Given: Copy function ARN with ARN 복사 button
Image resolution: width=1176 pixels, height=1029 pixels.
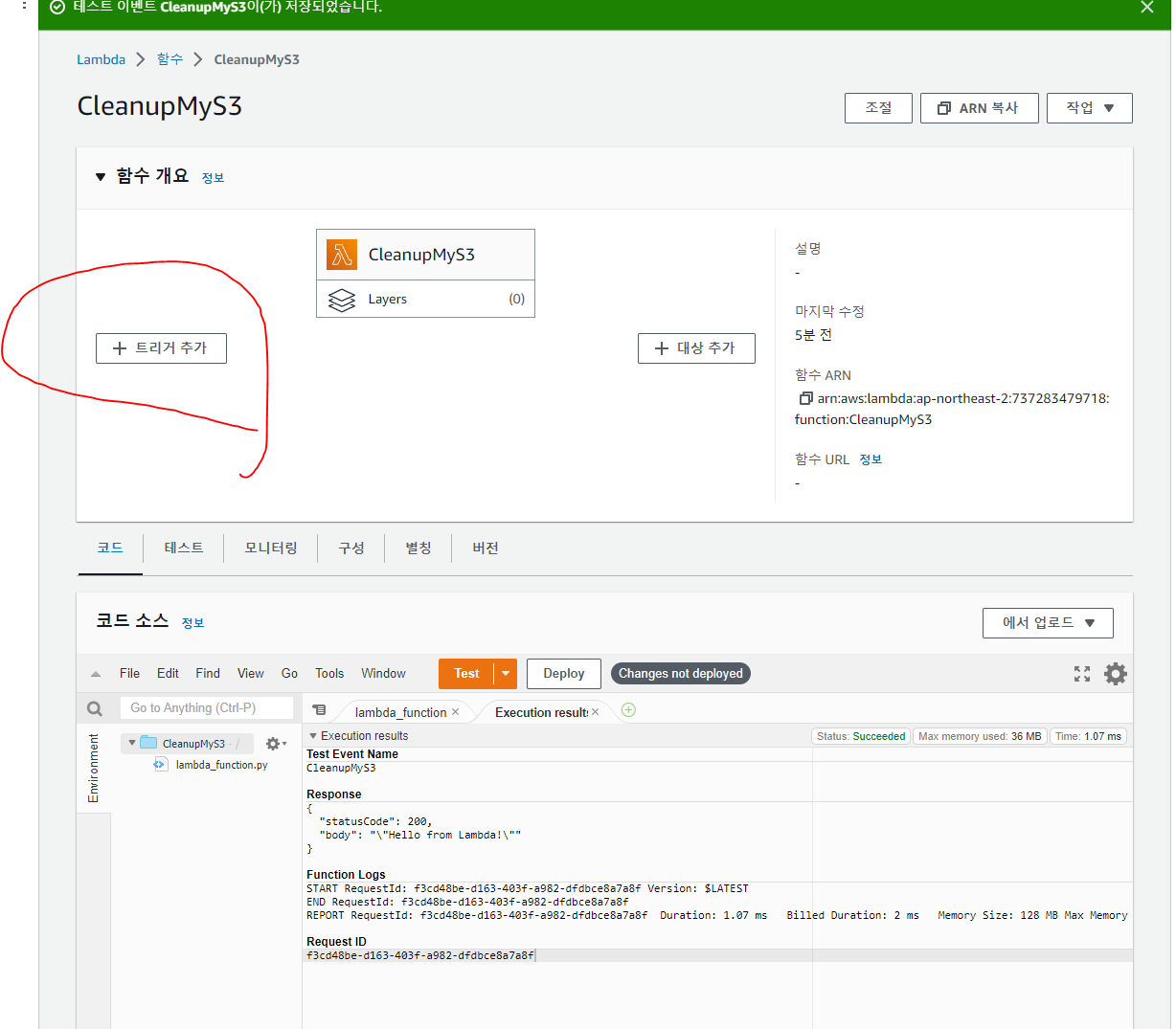Looking at the screenshot, I should tap(979, 108).
